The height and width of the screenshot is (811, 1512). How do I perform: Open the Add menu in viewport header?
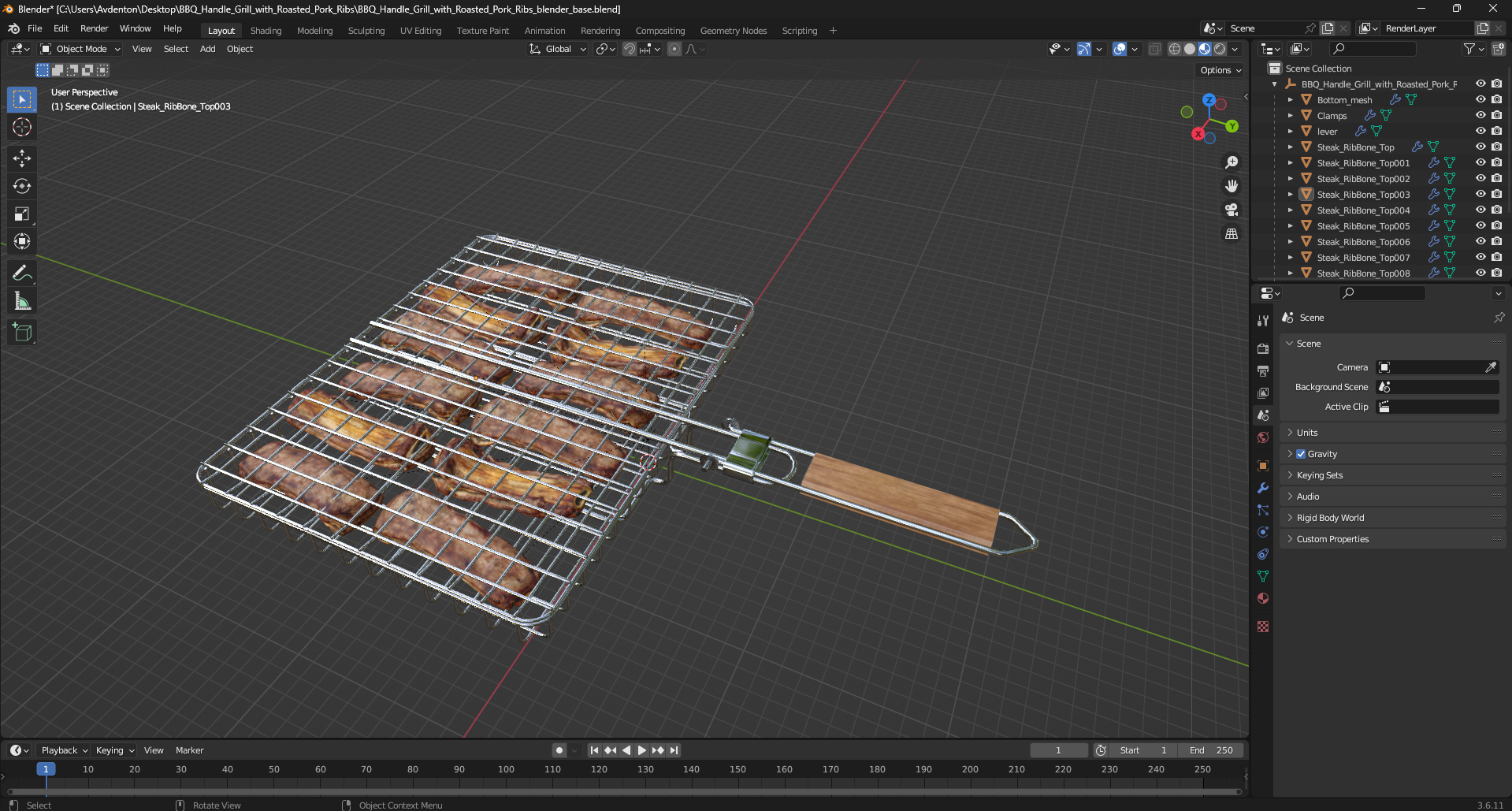click(207, 49)
